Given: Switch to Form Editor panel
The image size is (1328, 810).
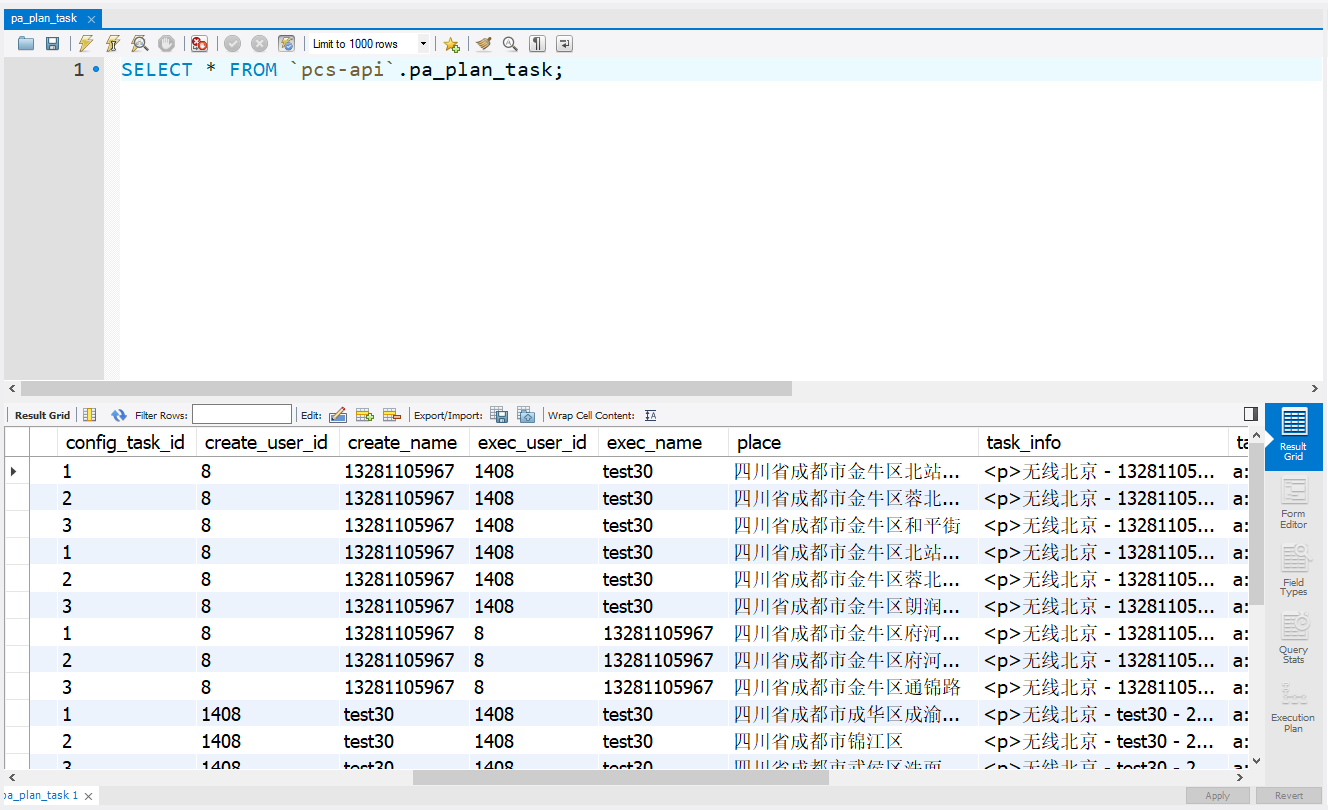Looking at the screenshot, I should [x=1293, y=503].
